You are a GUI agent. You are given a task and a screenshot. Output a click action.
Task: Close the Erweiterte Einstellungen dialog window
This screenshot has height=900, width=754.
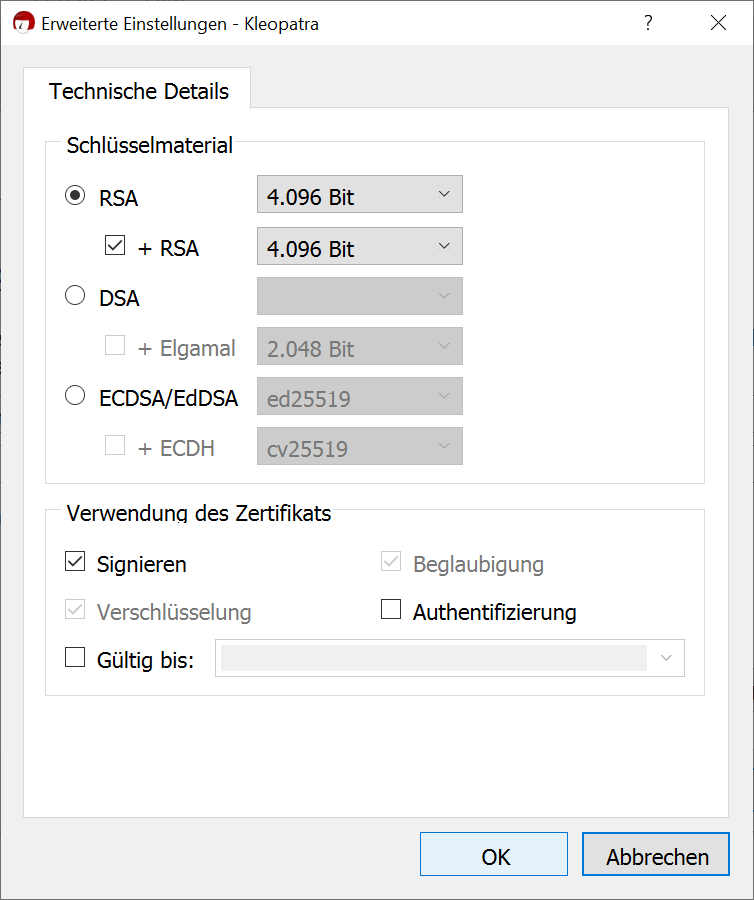click(x=718, y=23)
